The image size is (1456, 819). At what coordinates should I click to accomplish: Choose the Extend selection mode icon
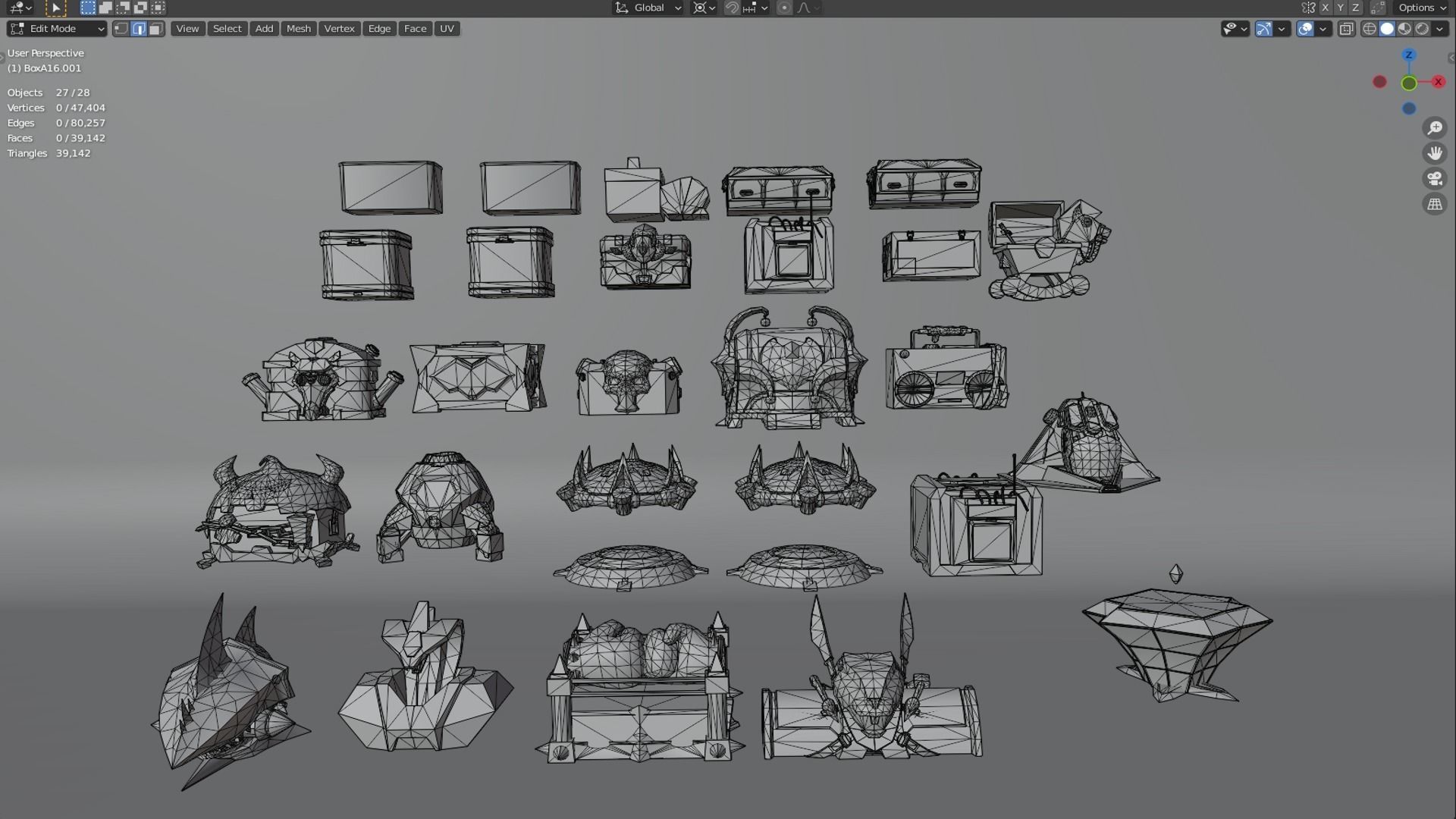[105, 8]
